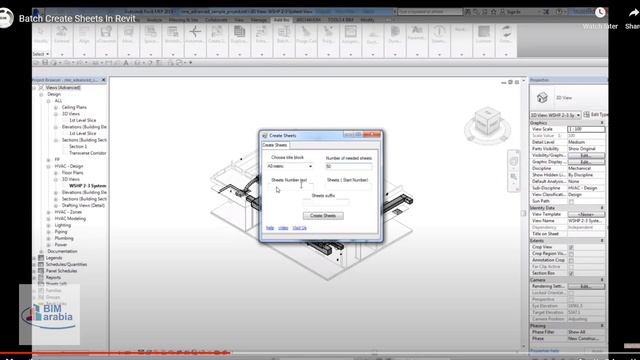
Task: Expand the Plumbing tree node
Action: tap(49, 238)
